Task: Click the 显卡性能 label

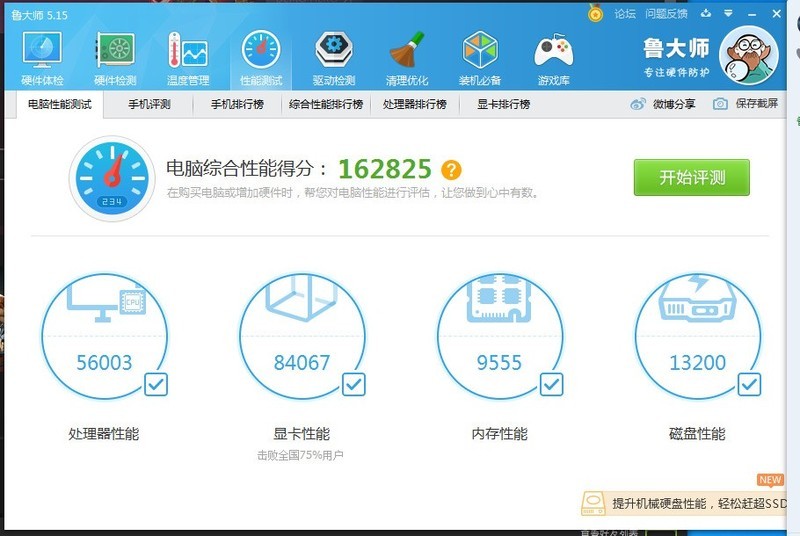Action: point(302,434)
